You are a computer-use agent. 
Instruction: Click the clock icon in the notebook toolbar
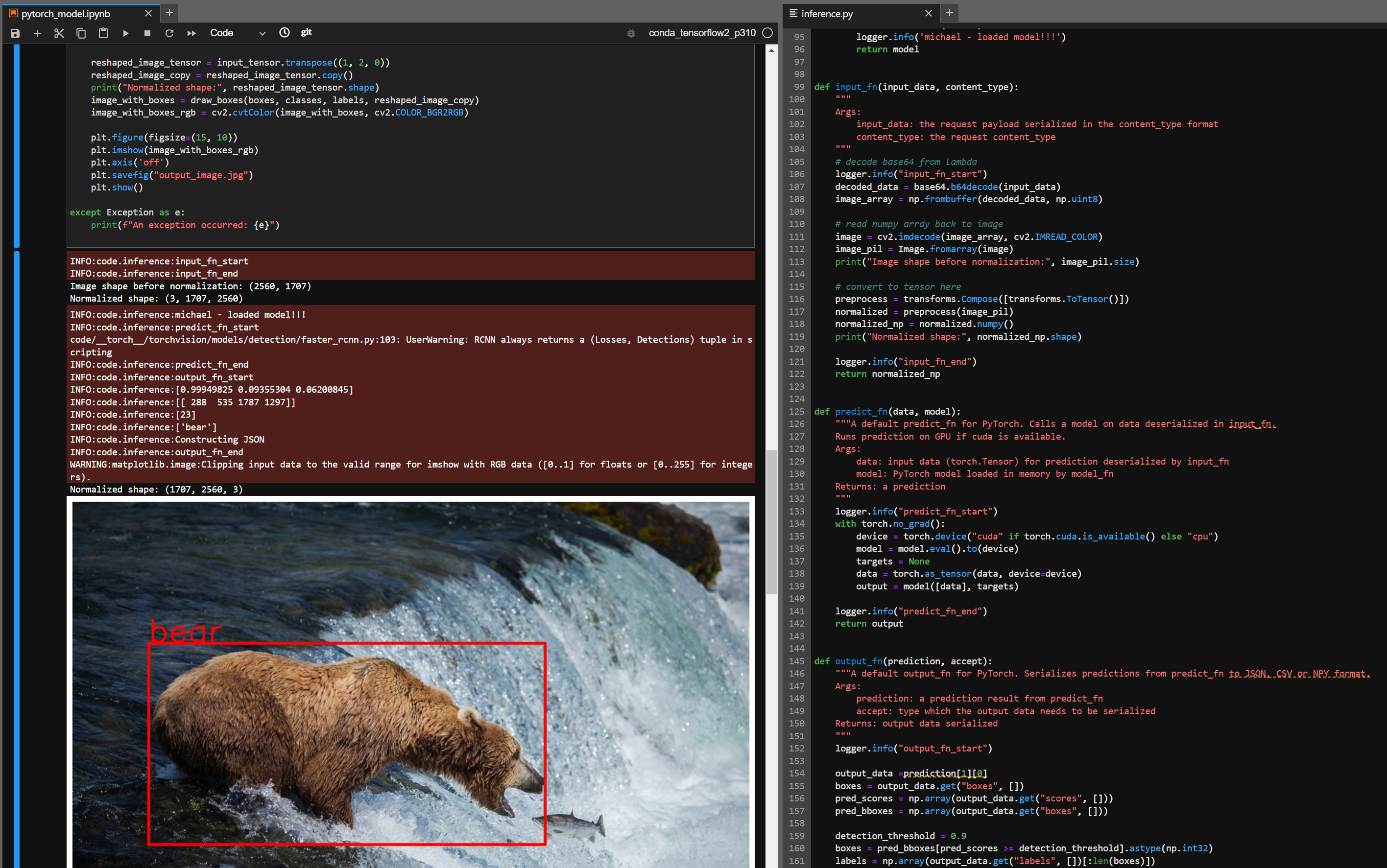284,33
